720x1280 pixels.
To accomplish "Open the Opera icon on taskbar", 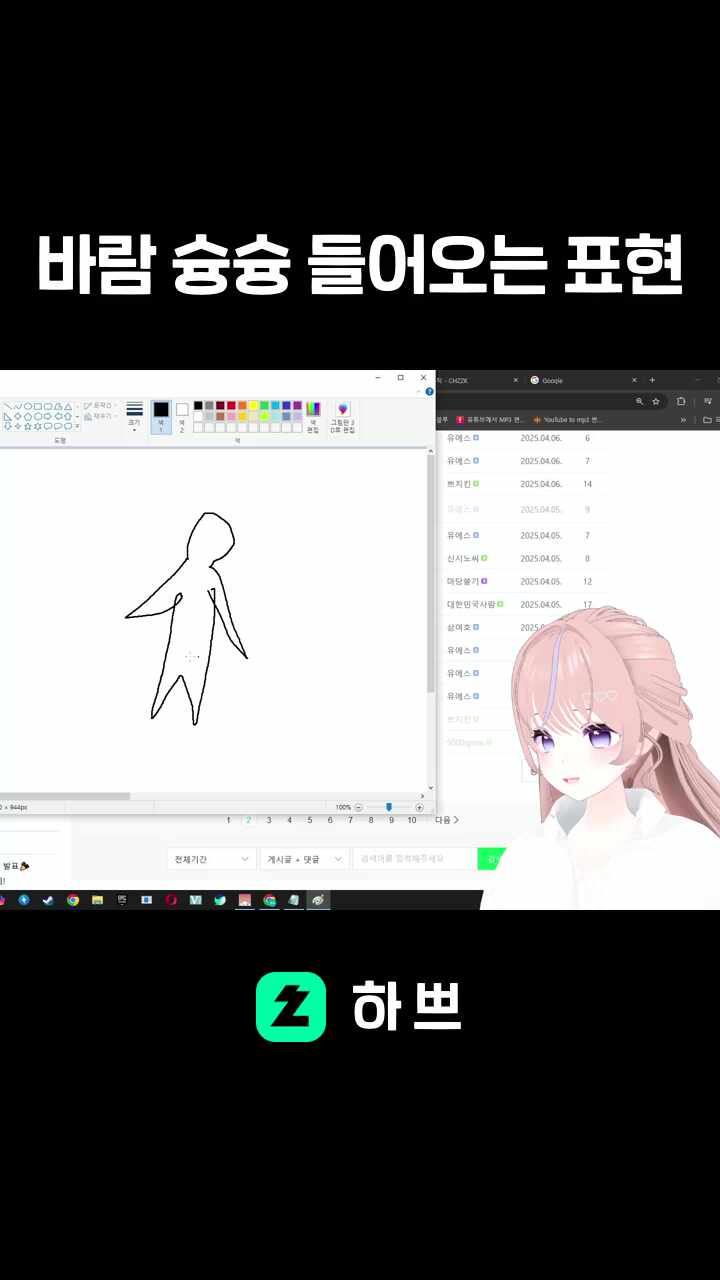I will click(x=171, y=900).
